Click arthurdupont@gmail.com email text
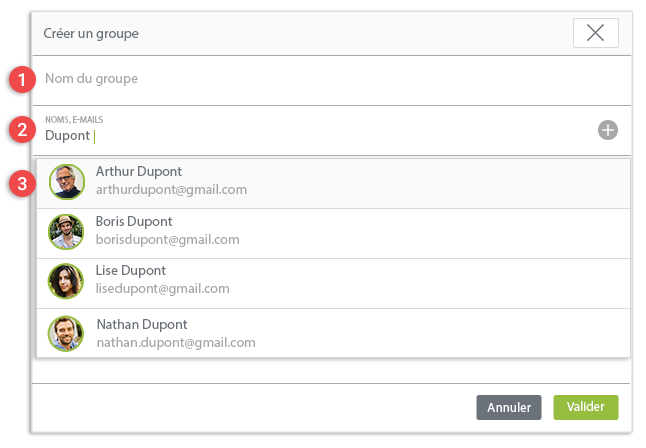This screenshot has width=646, height=448. coord(171,190)
